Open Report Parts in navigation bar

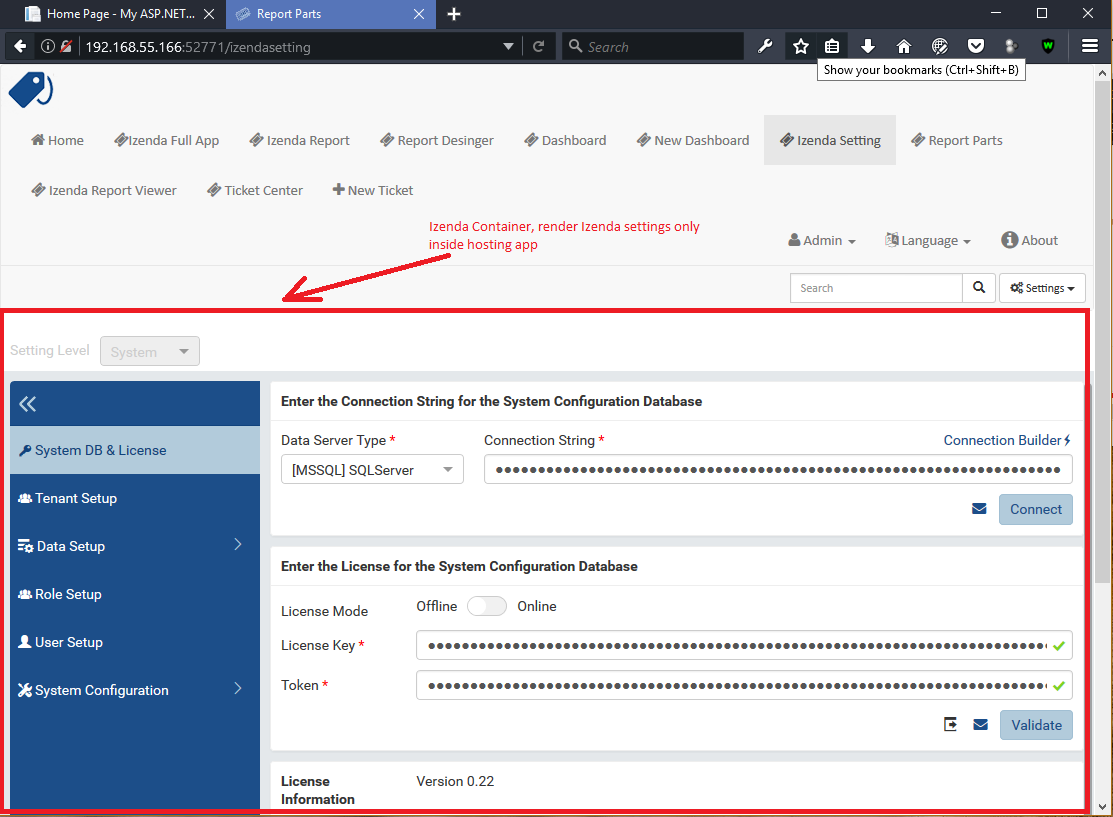pos(957,141)
